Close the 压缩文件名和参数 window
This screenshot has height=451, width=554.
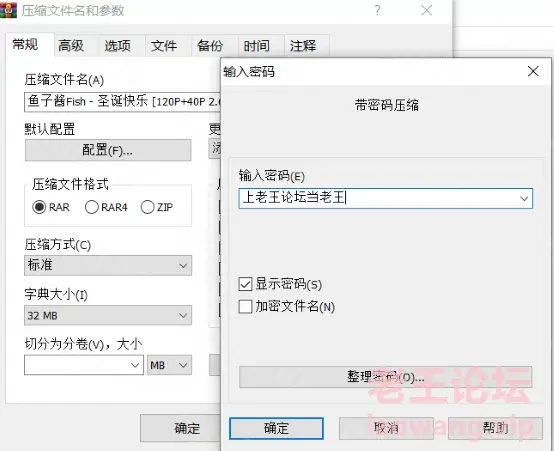click(x=427, y=10)
